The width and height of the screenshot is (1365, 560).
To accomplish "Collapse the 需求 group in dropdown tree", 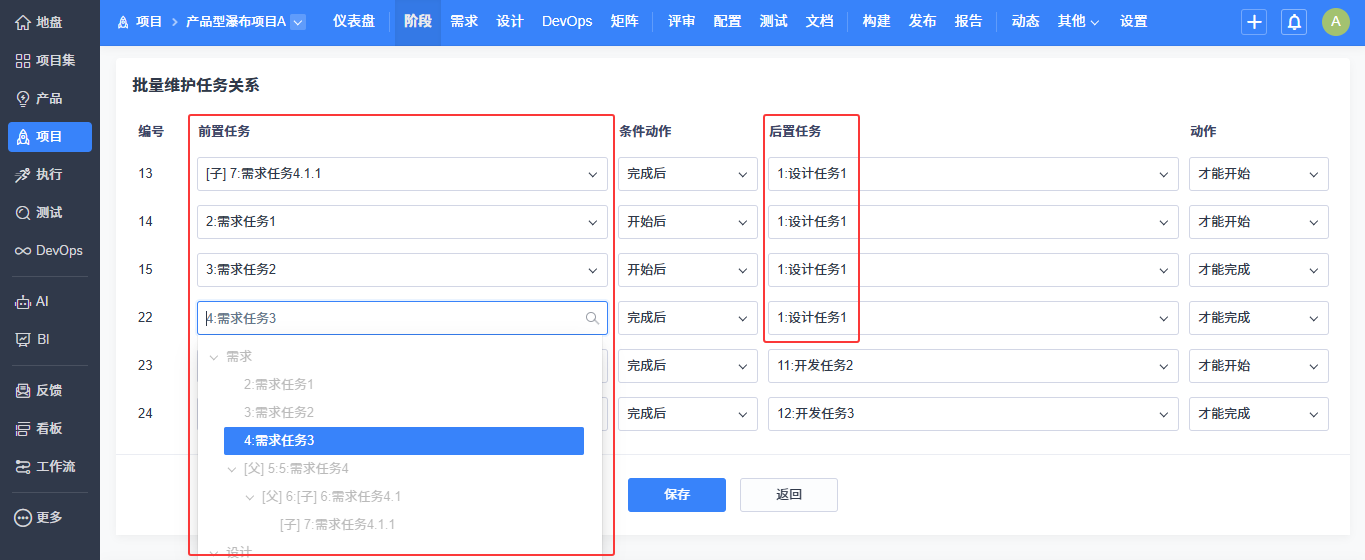I will click(x=213, y=356).
